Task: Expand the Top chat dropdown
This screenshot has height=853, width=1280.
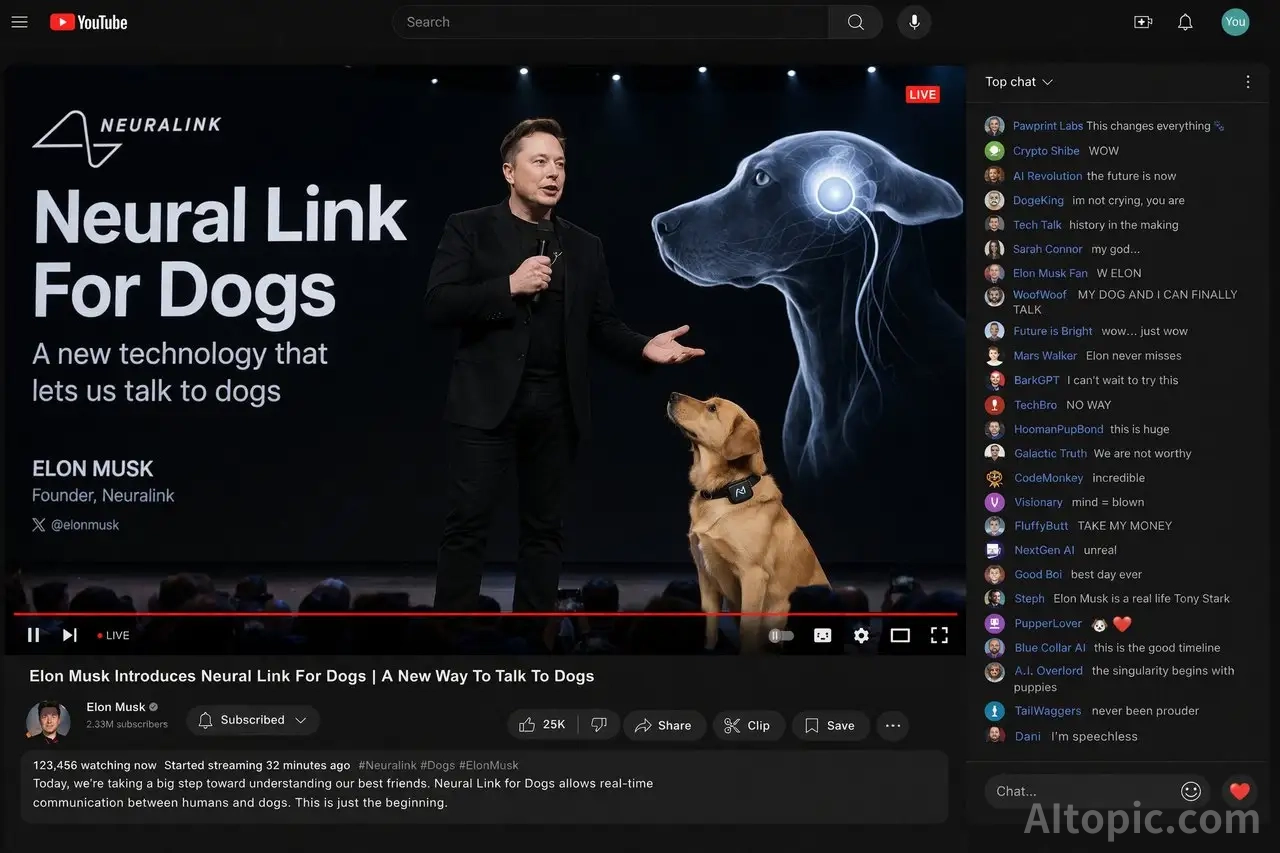Action: [1019, 82]
